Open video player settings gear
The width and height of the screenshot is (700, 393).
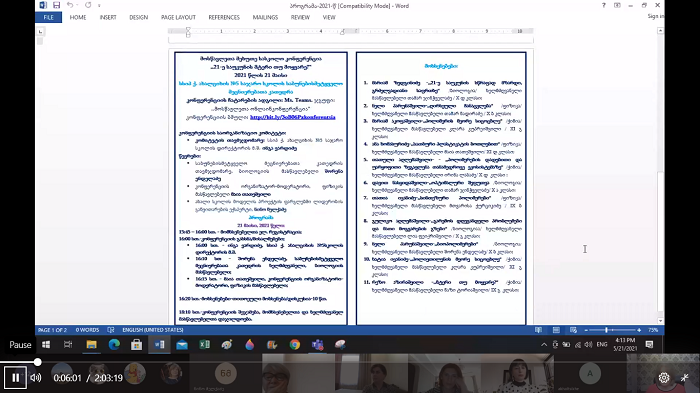tap(664, 378)
